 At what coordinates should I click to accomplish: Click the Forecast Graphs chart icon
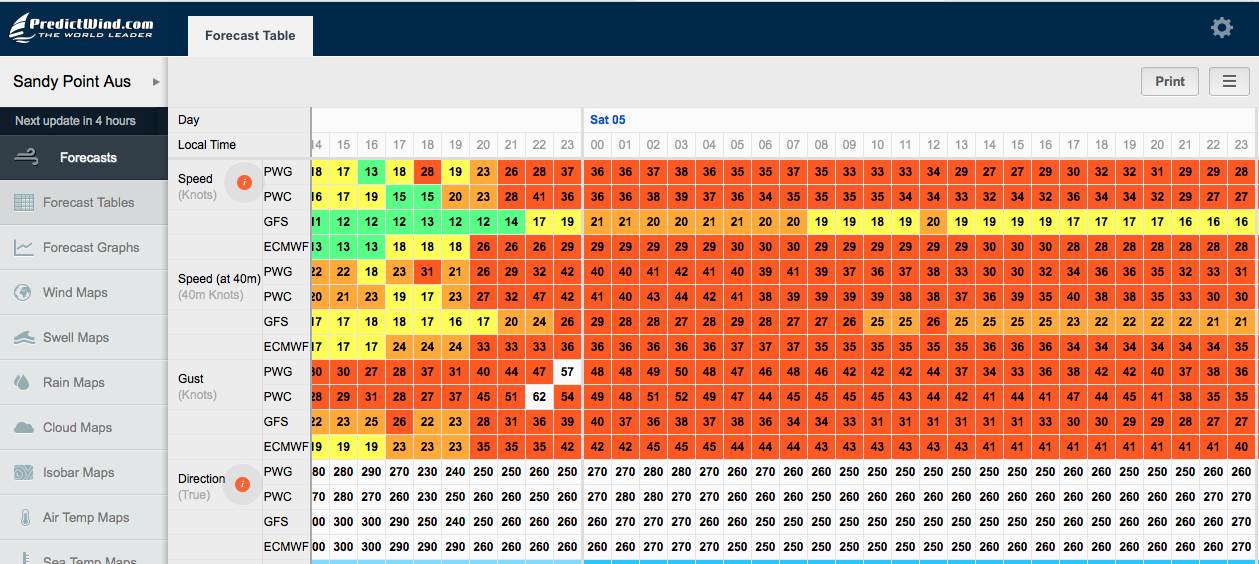click(24, 248)
